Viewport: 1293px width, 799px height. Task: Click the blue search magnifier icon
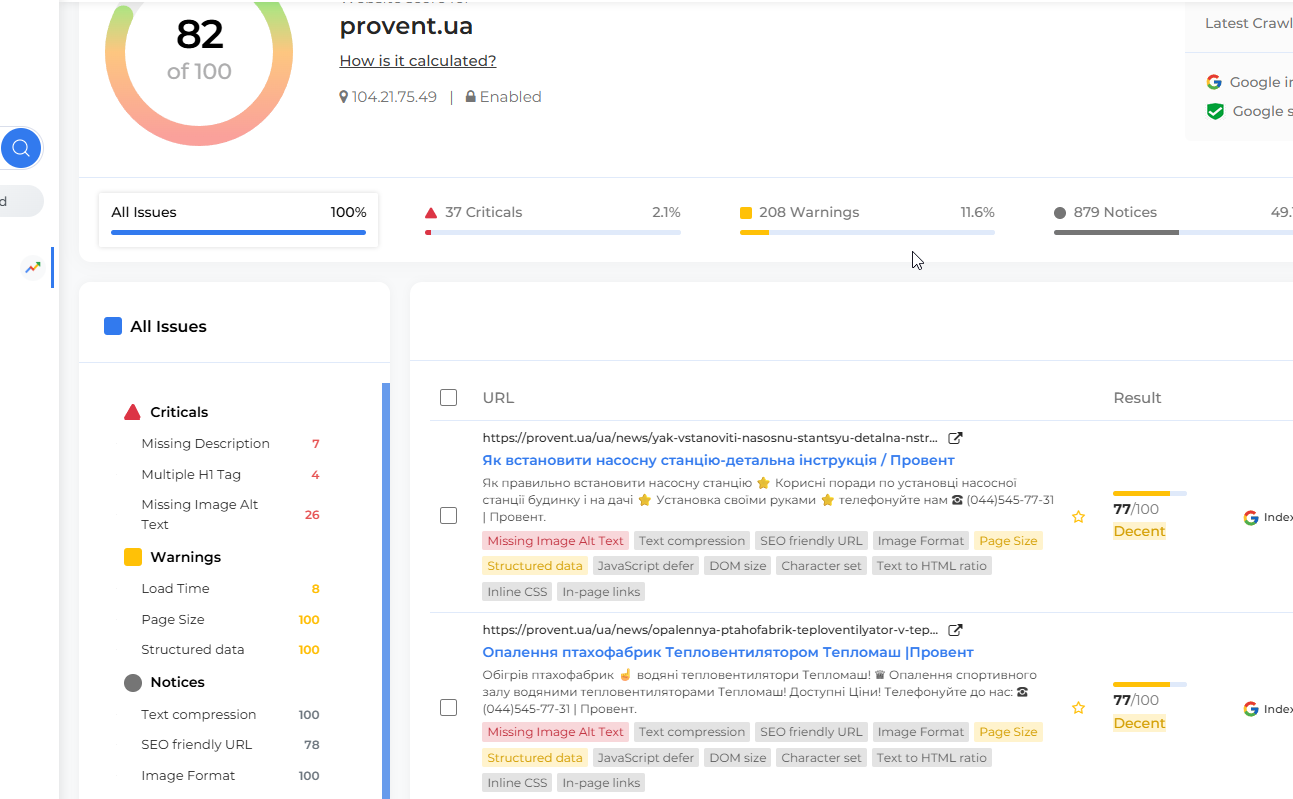21,149
